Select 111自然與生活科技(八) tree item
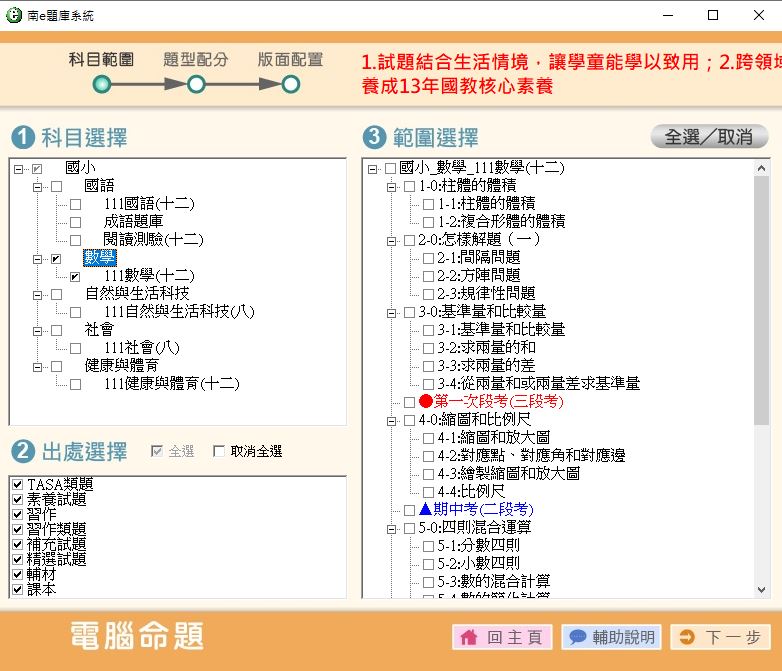This screenshot has width=782, height=671. tap(179, 311)
